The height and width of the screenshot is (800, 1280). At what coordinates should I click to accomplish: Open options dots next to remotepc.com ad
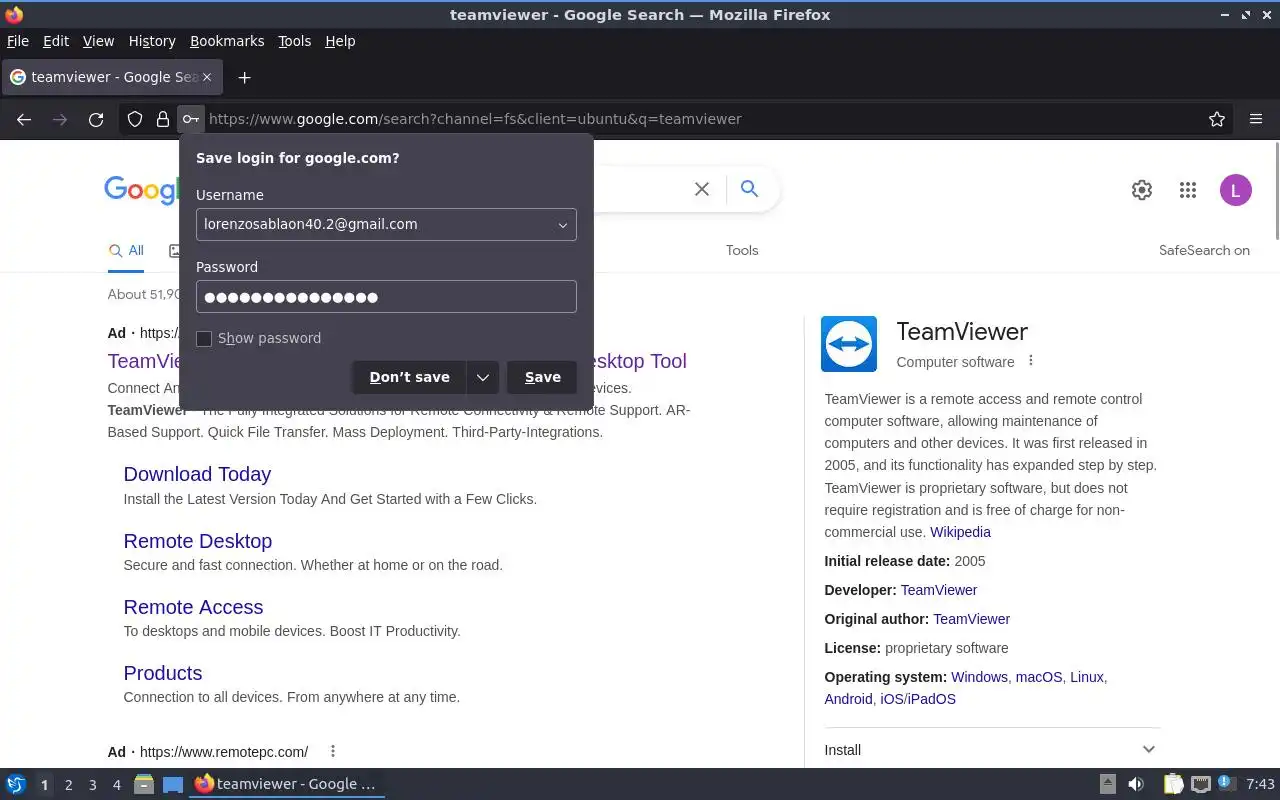[333, 751]
